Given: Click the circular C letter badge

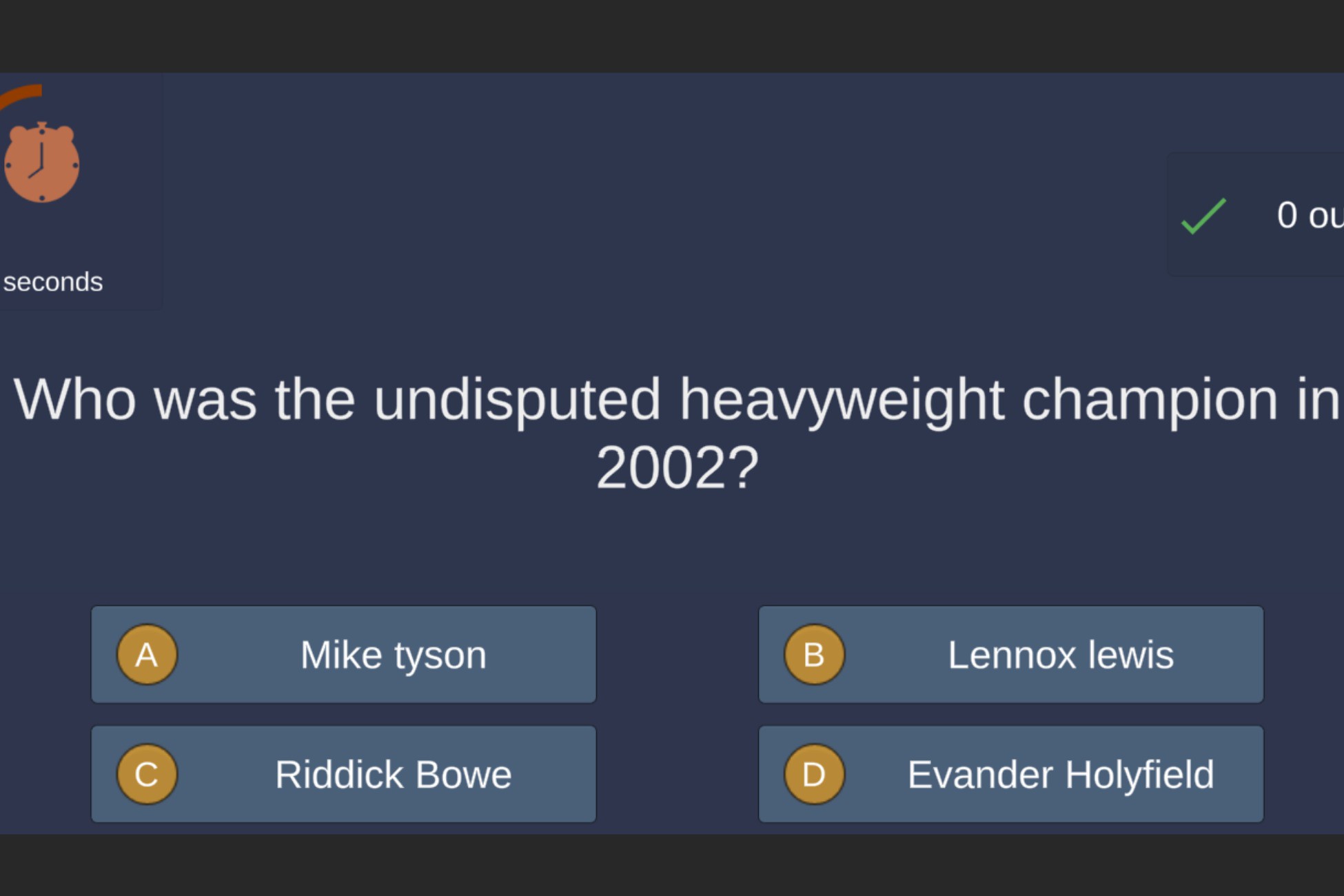Looking at the screenshot, I should click(x=147, y=774).
